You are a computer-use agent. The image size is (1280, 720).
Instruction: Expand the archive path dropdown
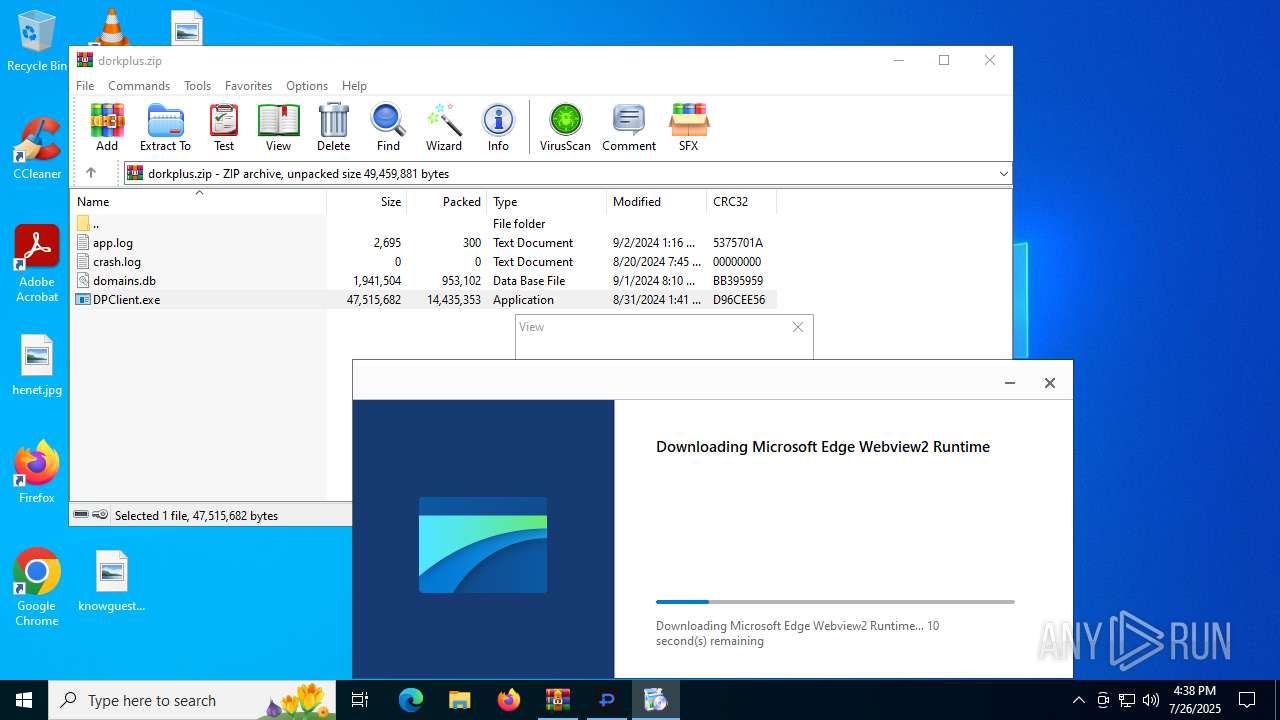coord(1003,173)
